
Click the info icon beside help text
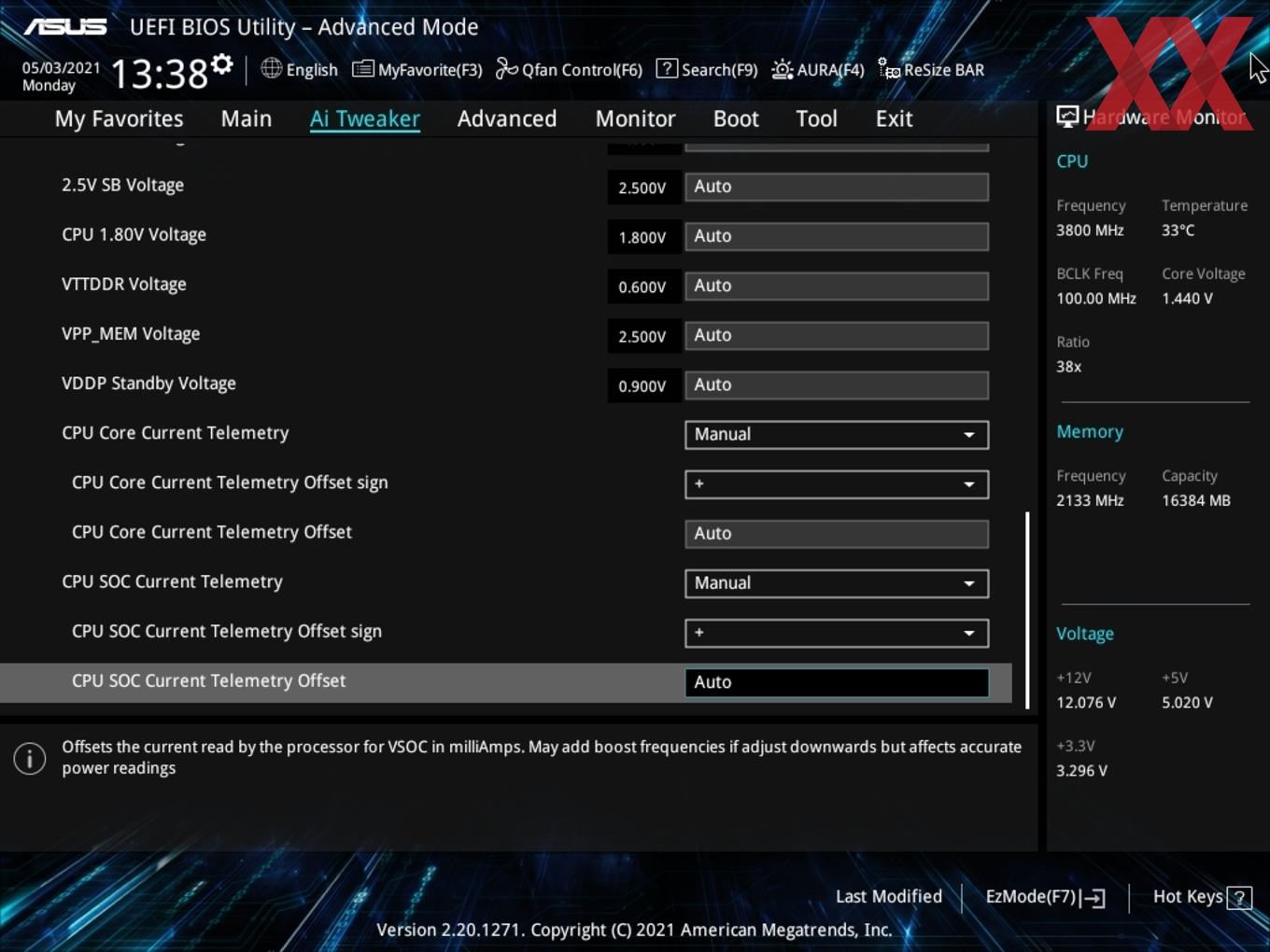click(30, 758)
